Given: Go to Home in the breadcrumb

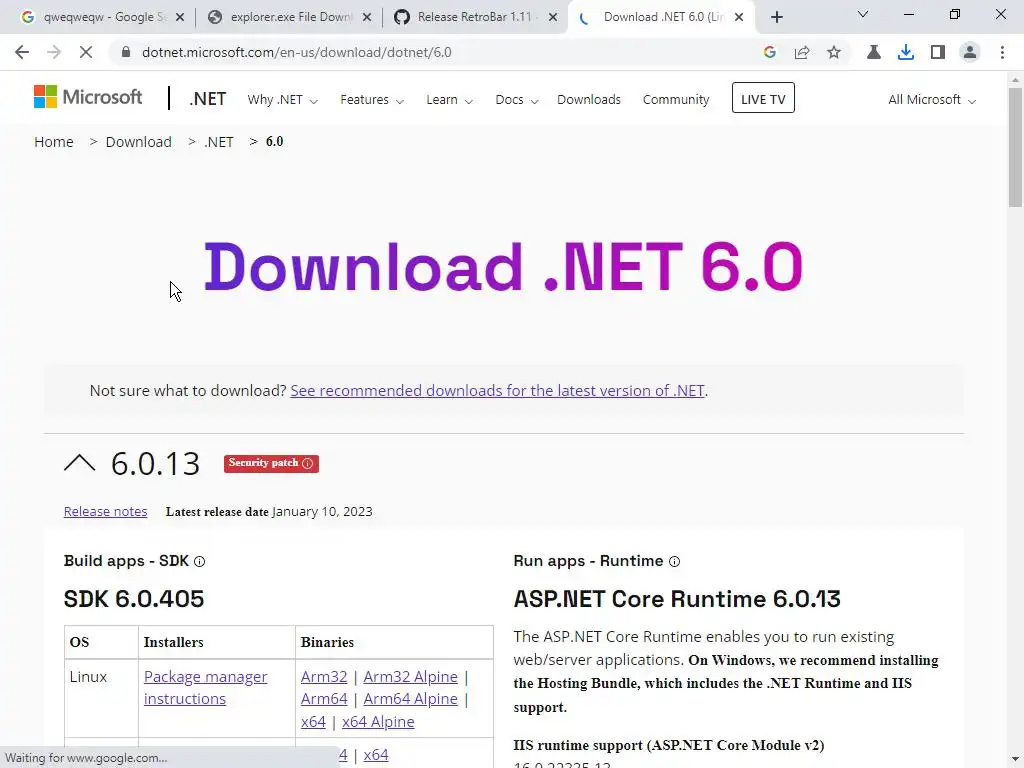Looking at the screenshot, I should [54, 142].
